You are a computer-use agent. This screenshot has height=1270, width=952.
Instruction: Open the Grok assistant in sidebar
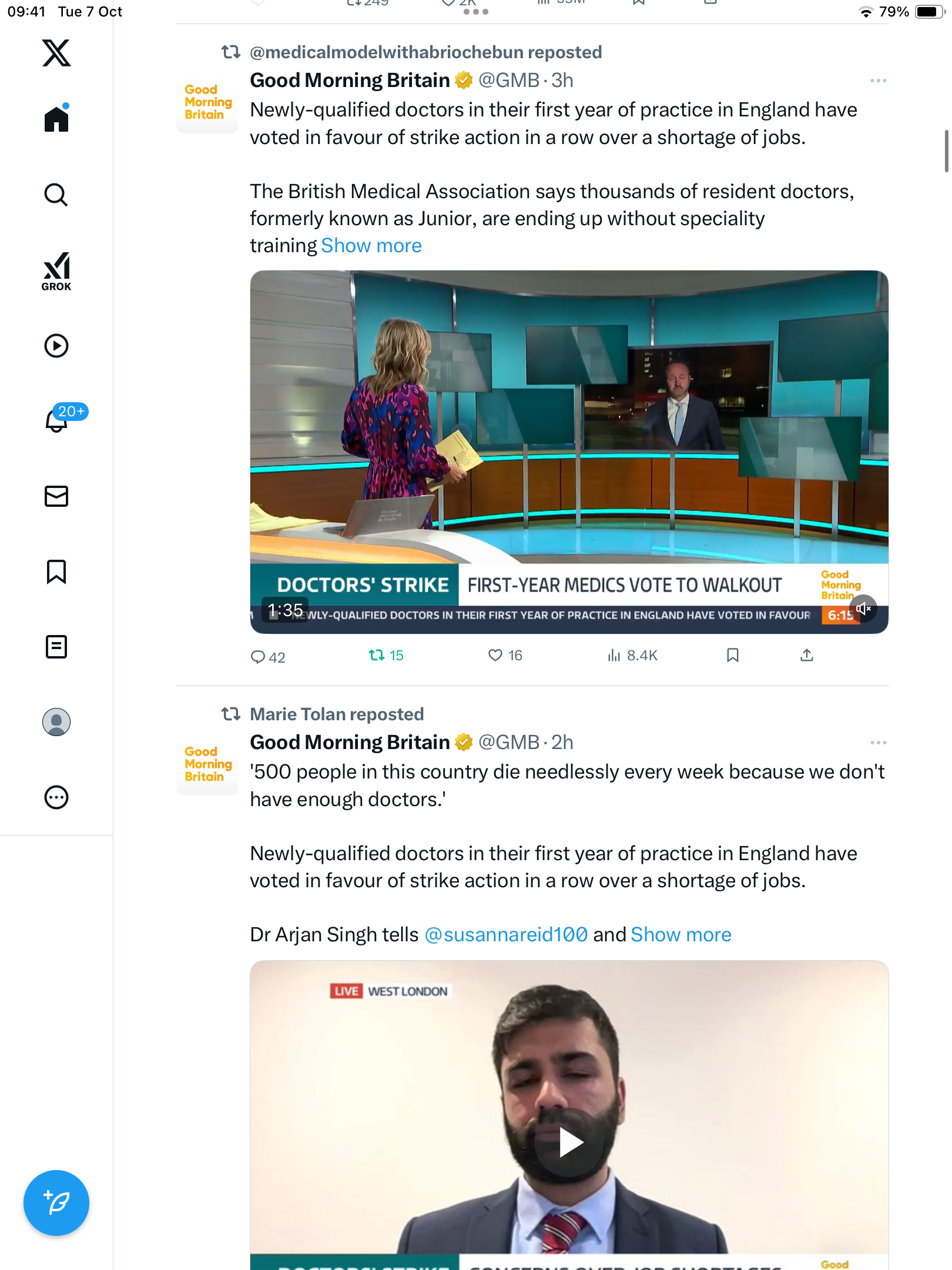[x=56, y=271]
